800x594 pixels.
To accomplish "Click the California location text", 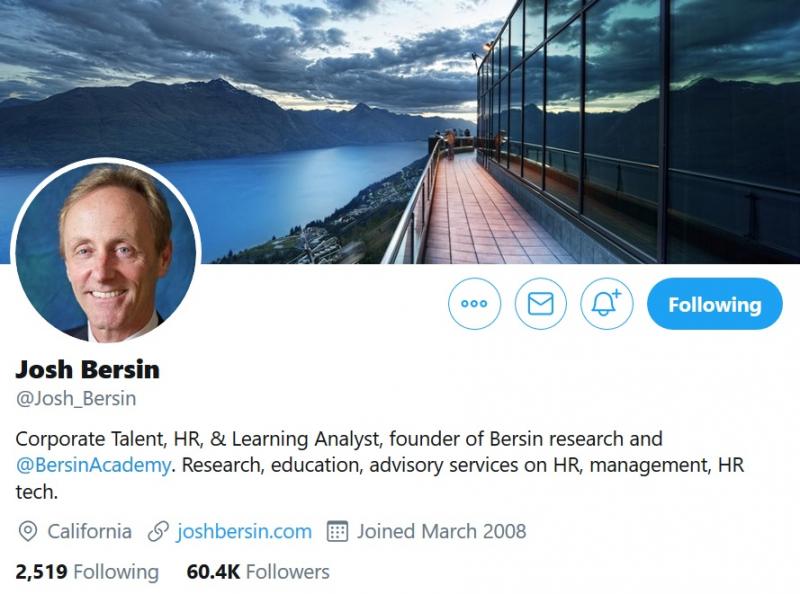I will pyautogui.click(x=90, y=531).
